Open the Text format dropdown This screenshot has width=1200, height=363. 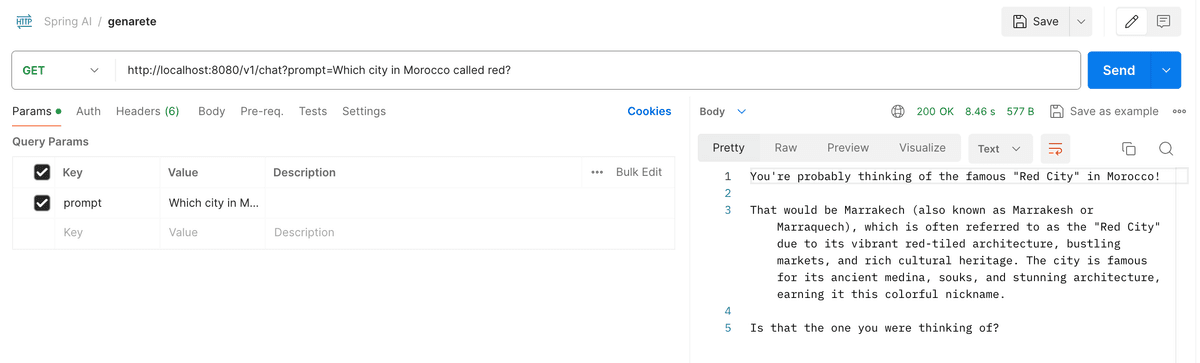coord(1000,148)
